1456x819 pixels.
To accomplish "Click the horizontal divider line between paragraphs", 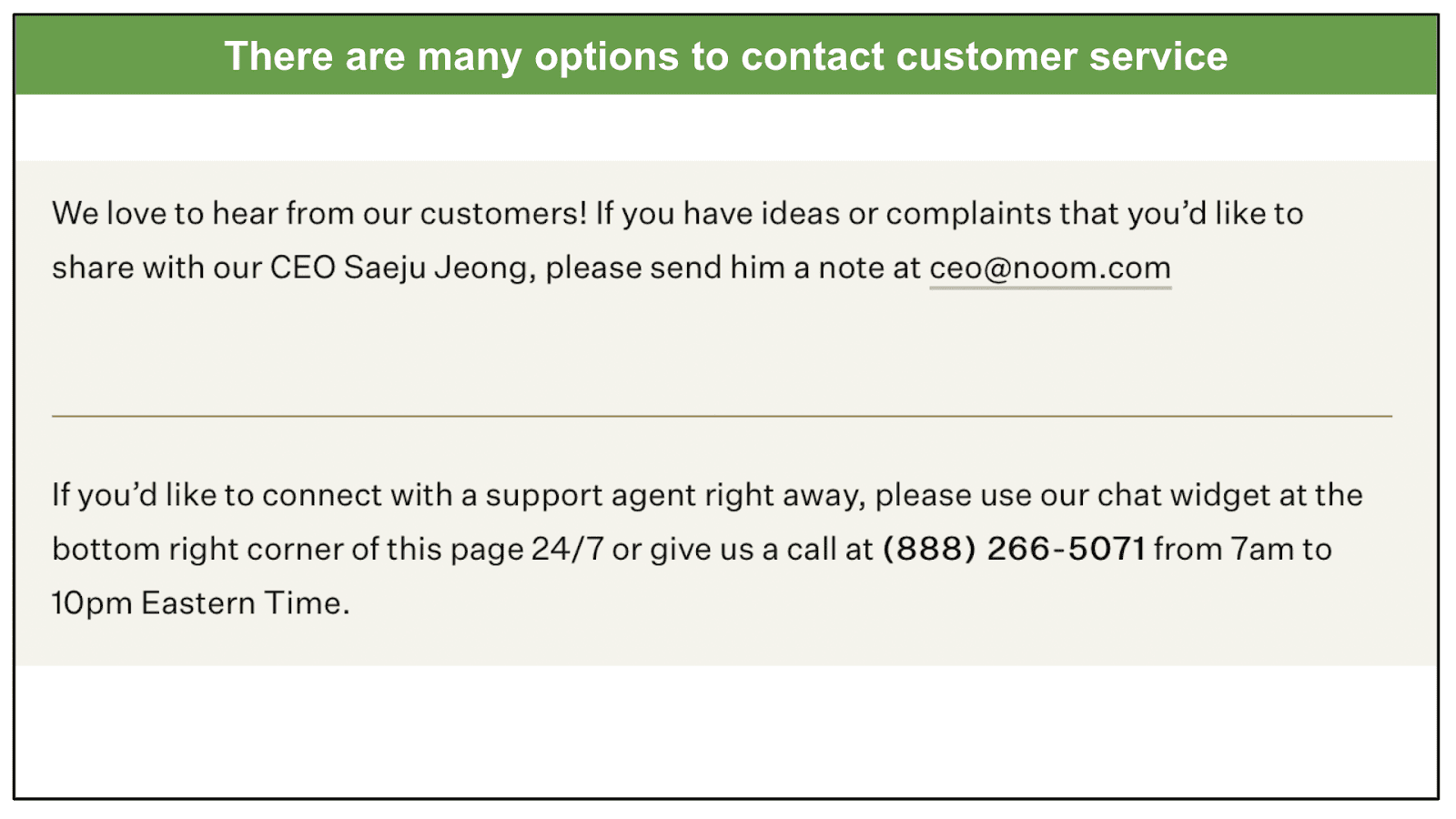I will pos(722,416).
